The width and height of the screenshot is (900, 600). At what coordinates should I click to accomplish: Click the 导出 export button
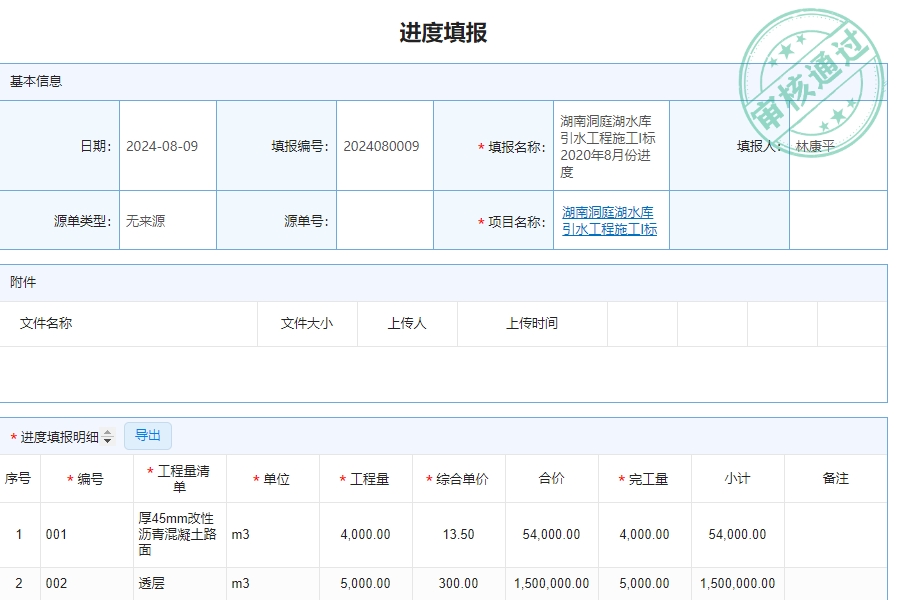click(148, 435)
